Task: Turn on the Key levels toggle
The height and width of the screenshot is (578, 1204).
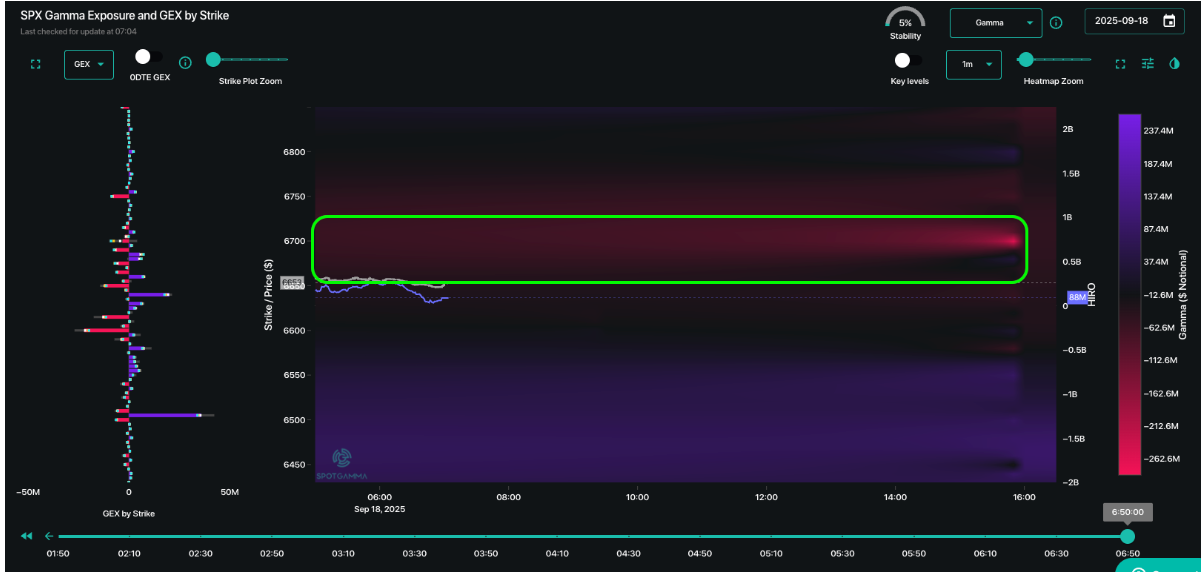Action: click(908, 61)
